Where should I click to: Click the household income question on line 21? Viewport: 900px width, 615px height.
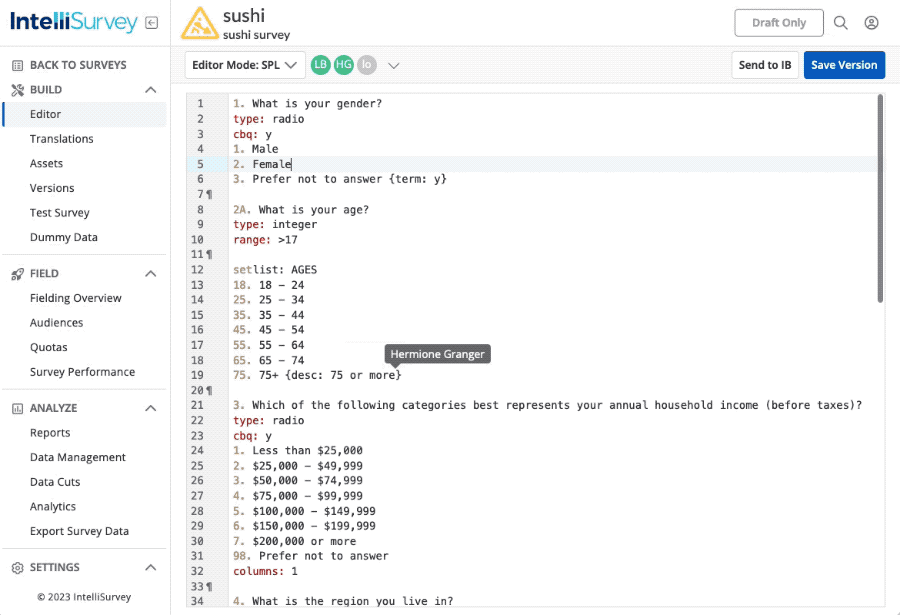(x=547, y=405)
